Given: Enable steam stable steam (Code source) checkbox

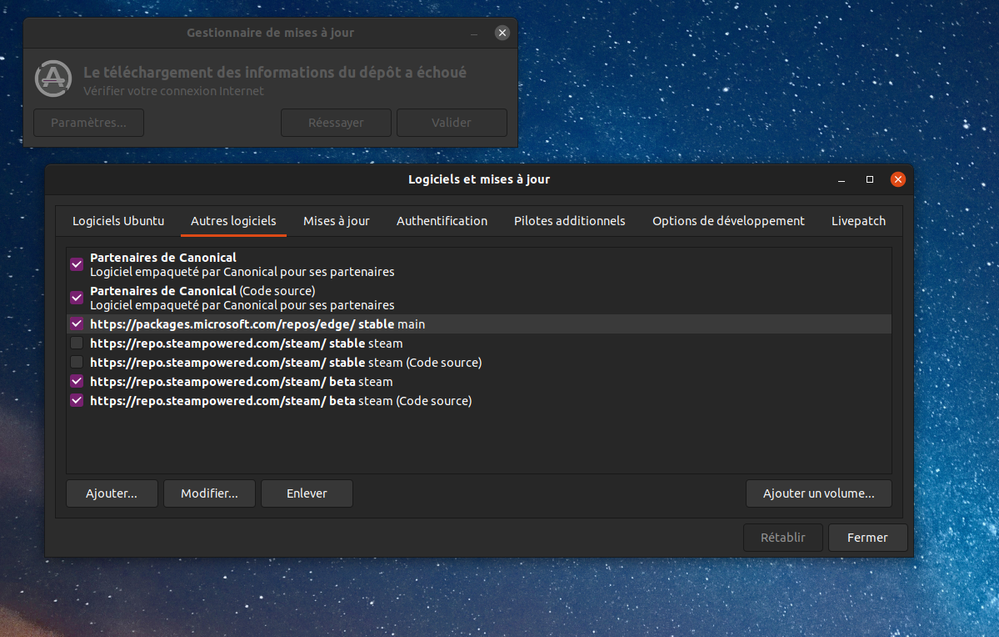Looking at the screenshot, I should [x=76, y=362].
